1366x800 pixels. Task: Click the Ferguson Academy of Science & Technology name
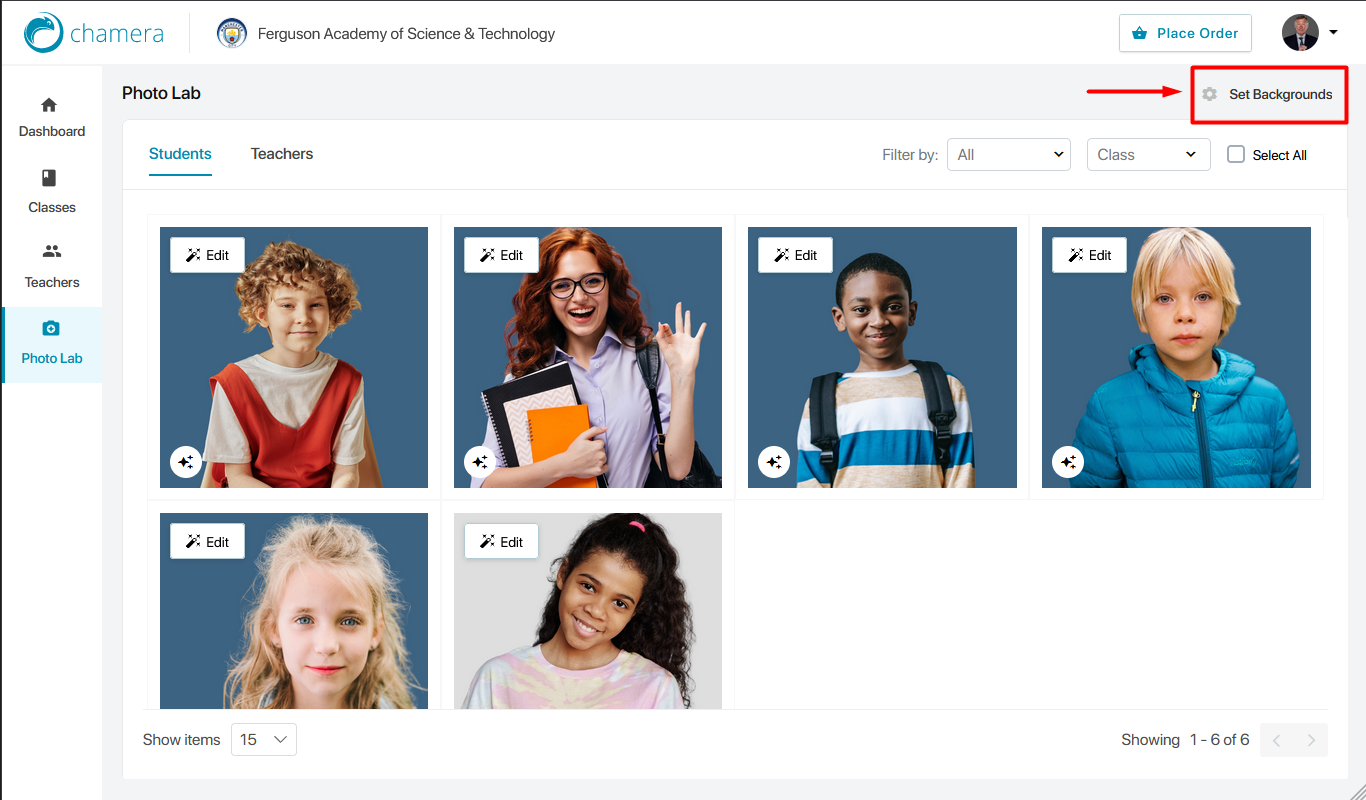(406, 34)
